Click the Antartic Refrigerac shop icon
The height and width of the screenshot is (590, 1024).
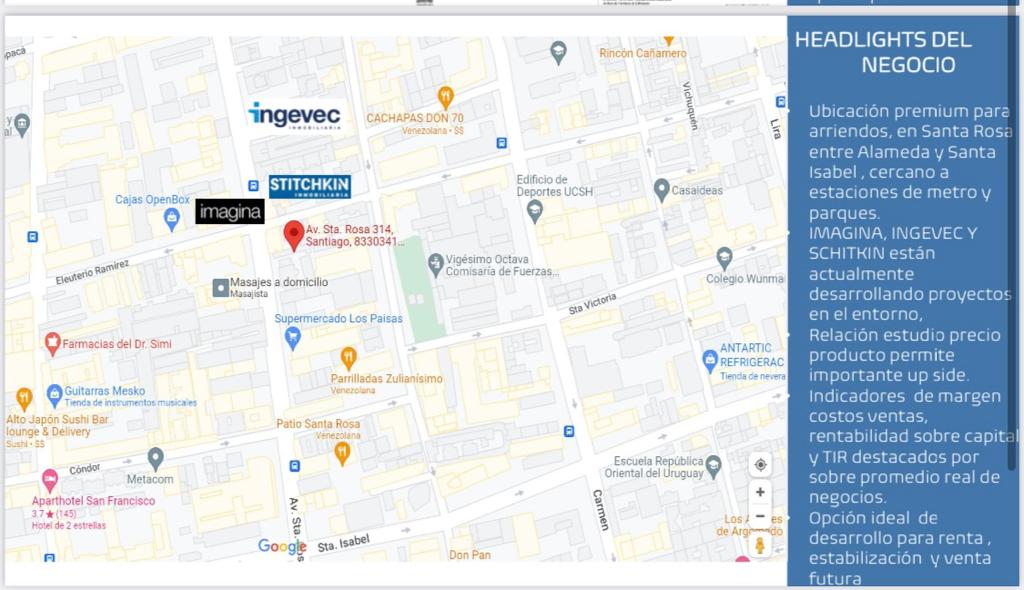pos(710,361)
